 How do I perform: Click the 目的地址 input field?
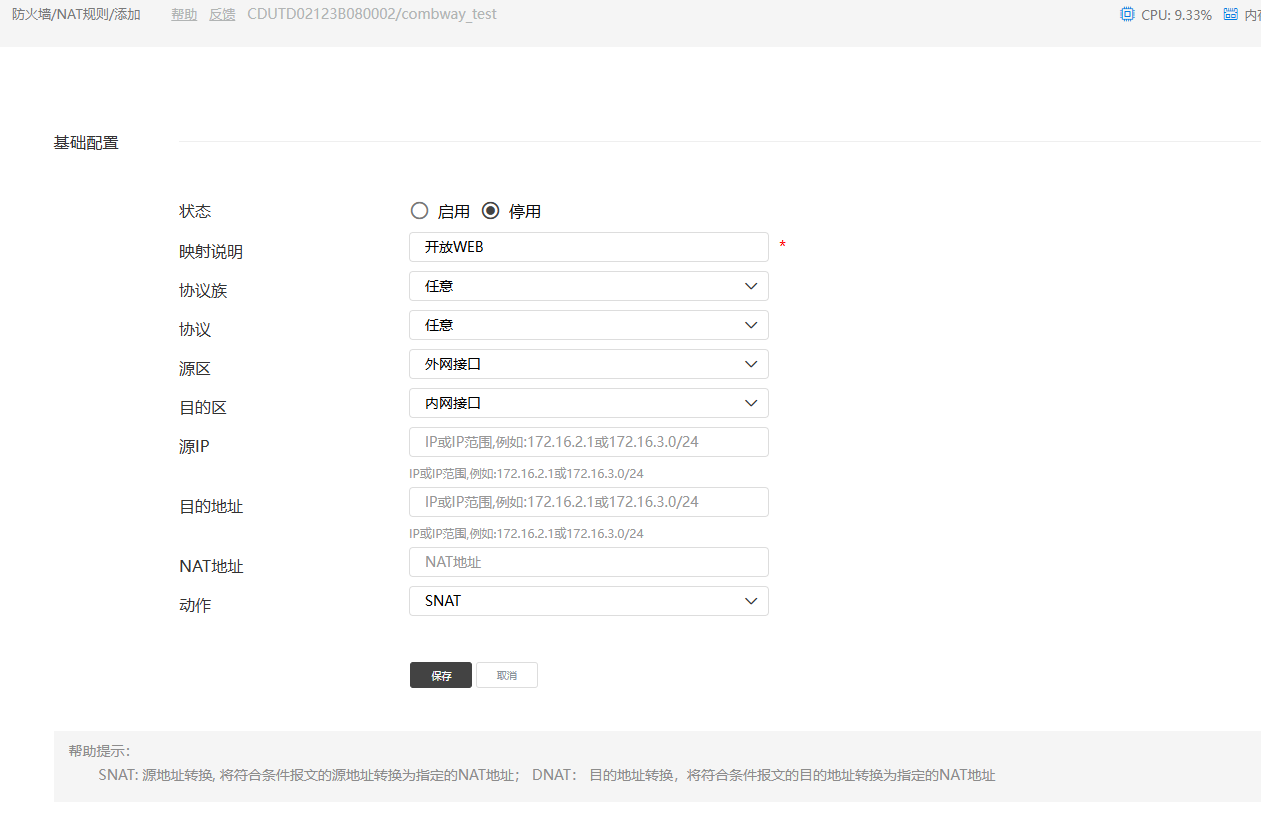[x=588, y=502]
